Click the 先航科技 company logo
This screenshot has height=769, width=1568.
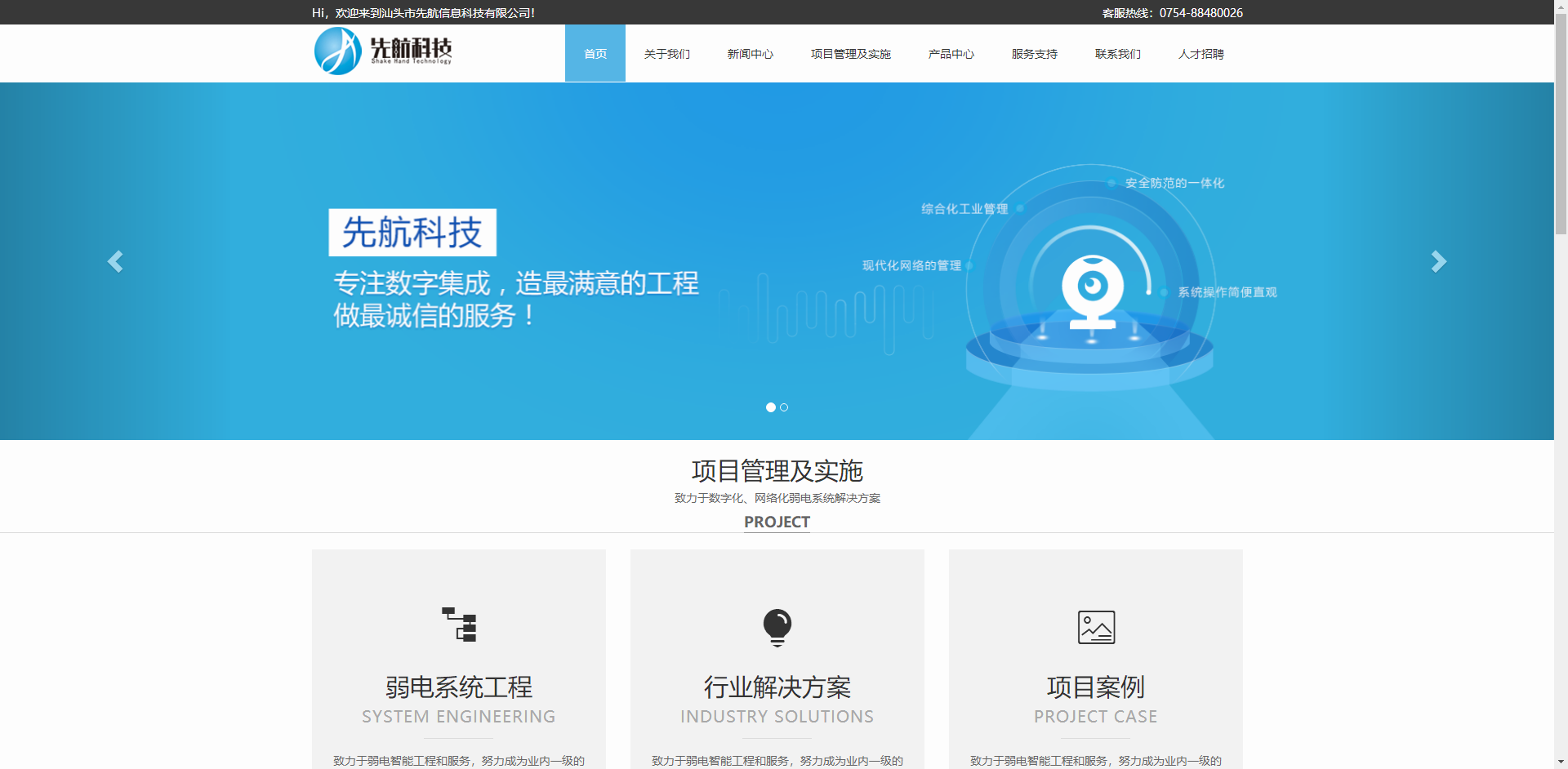click(x=384, y=51)
